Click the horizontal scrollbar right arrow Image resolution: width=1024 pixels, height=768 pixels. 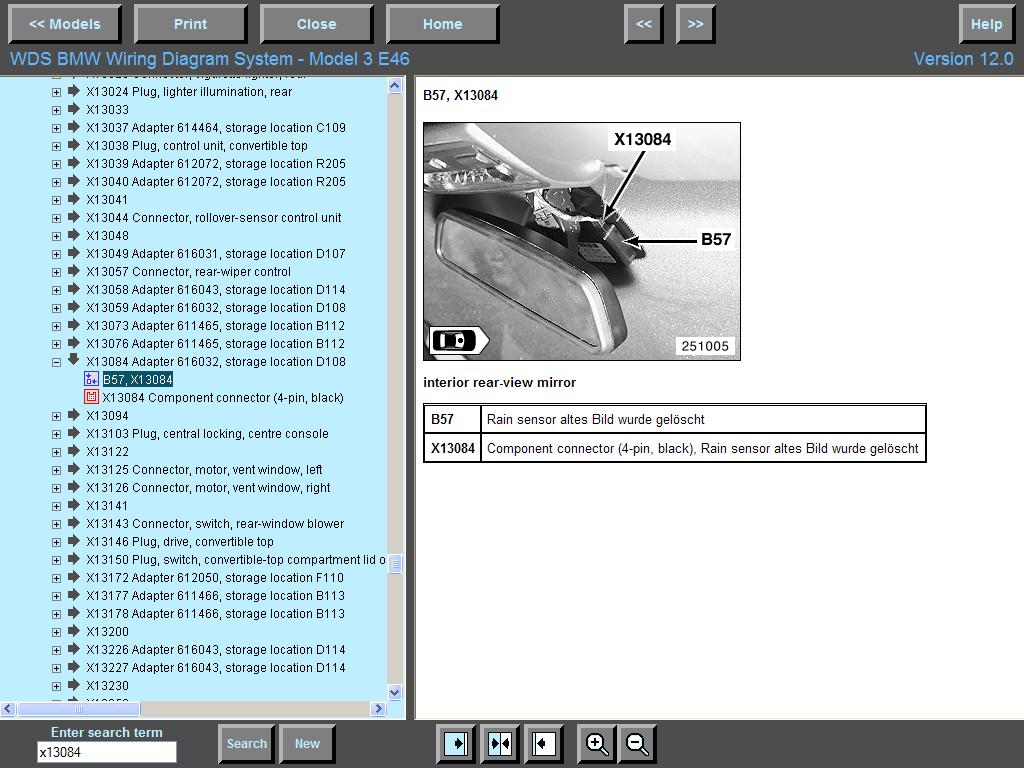(378, 709)
